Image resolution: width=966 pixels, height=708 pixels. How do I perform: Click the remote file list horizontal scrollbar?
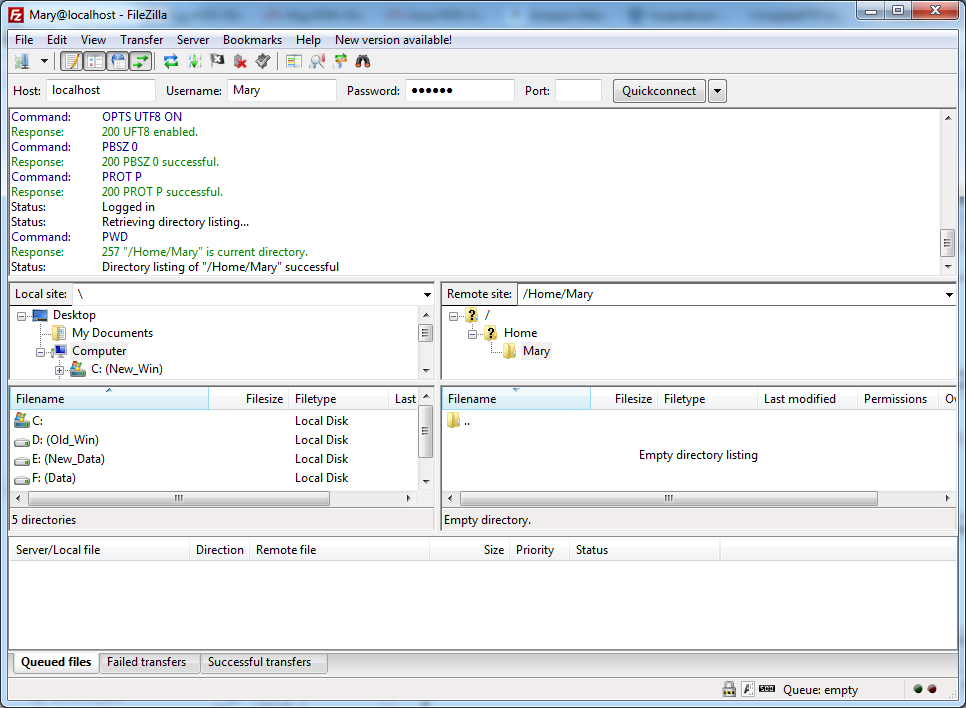point(668,498)
